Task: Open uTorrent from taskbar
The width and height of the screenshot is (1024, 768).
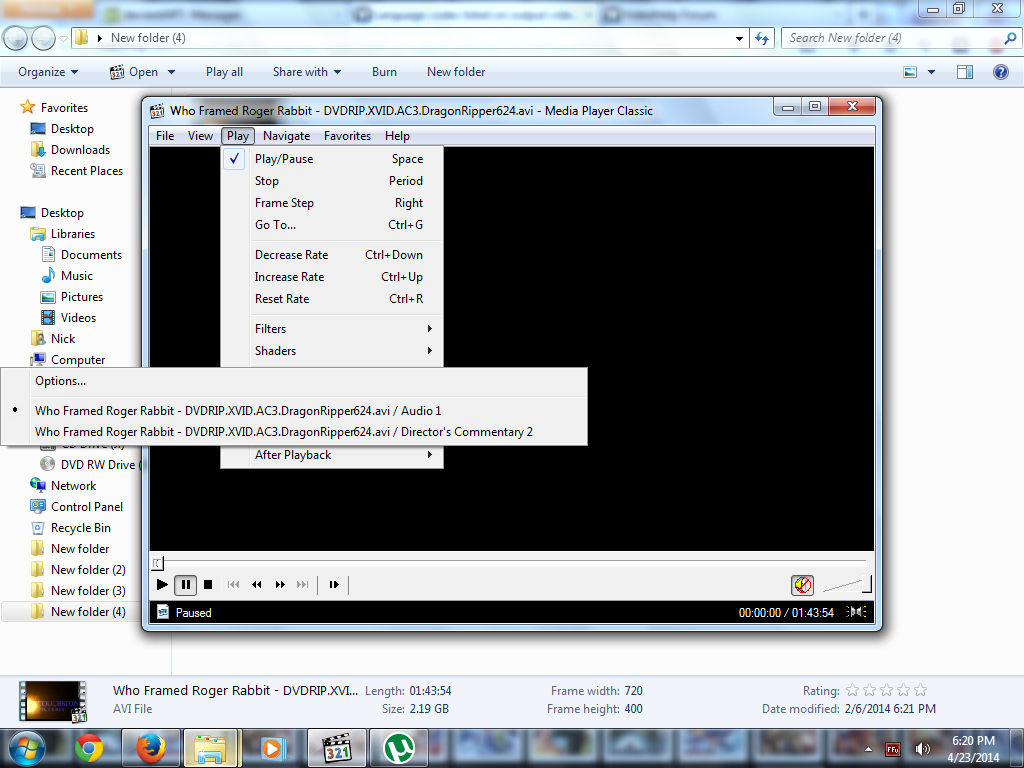Action: [x=399, y=748]
